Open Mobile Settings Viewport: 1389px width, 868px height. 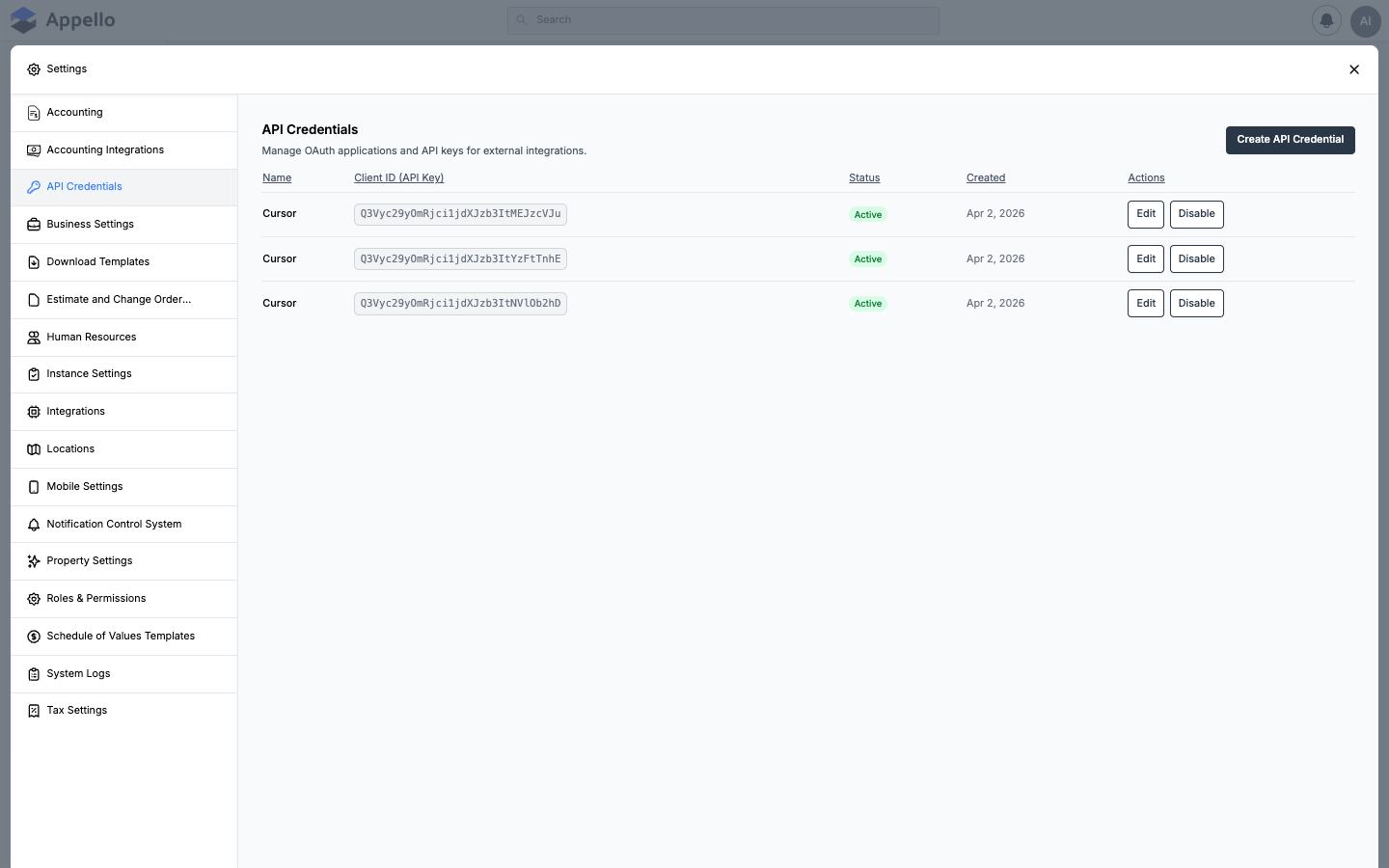tap(123, 487)
